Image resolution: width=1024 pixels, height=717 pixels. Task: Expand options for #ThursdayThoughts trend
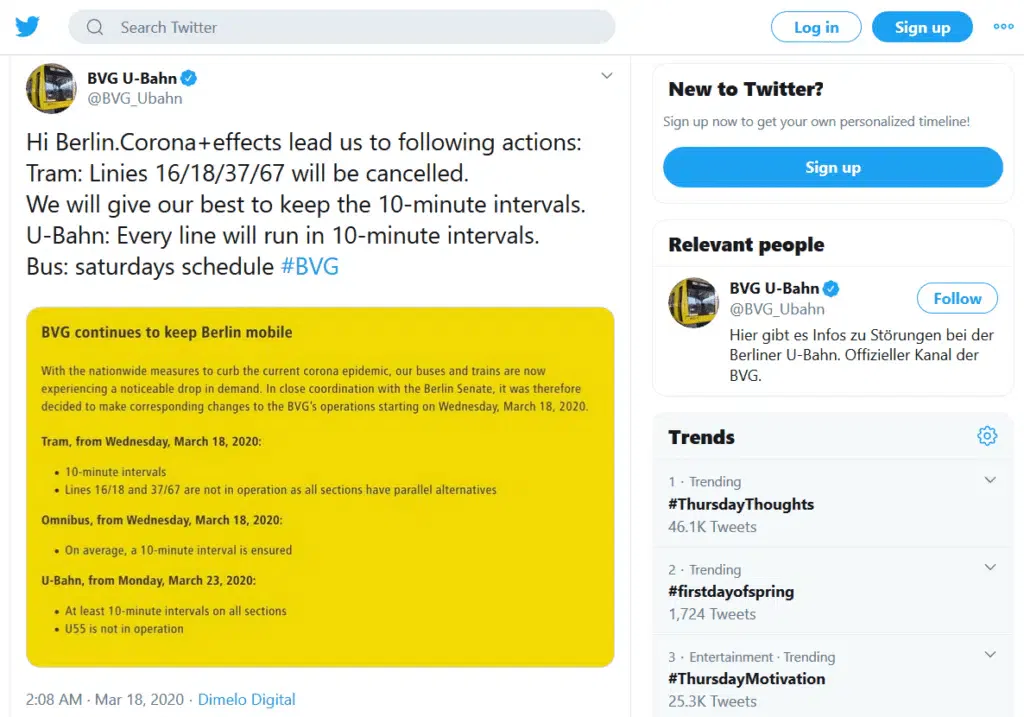tap(990, 480)
